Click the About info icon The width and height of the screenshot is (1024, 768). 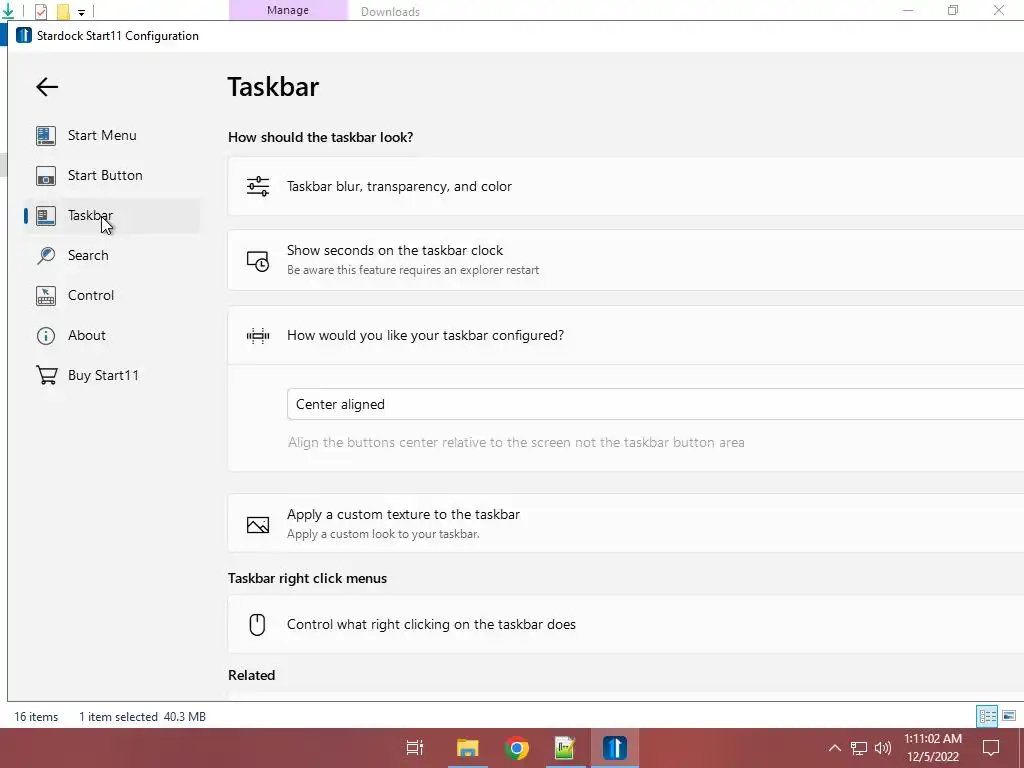click(x=46, y=336)
